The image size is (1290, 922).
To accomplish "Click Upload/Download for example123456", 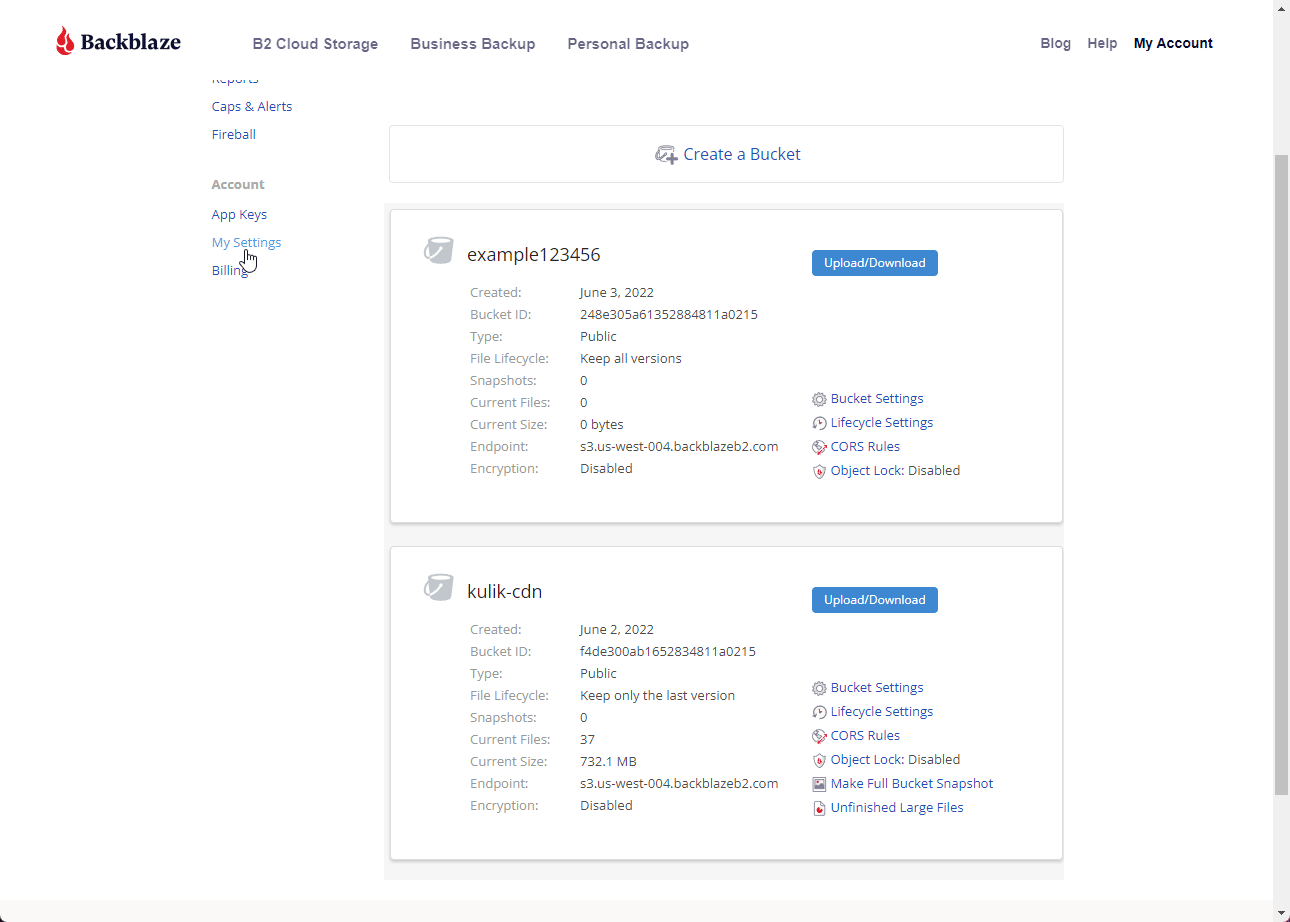I will pyautogui.click(x=875, y=263).
